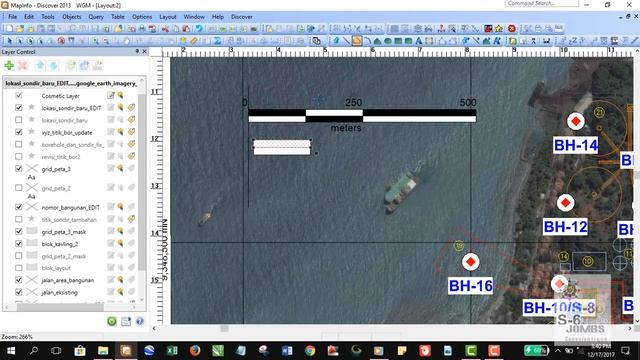
Task: Open Word from the Windows taskbar
Action: point(287,351)
